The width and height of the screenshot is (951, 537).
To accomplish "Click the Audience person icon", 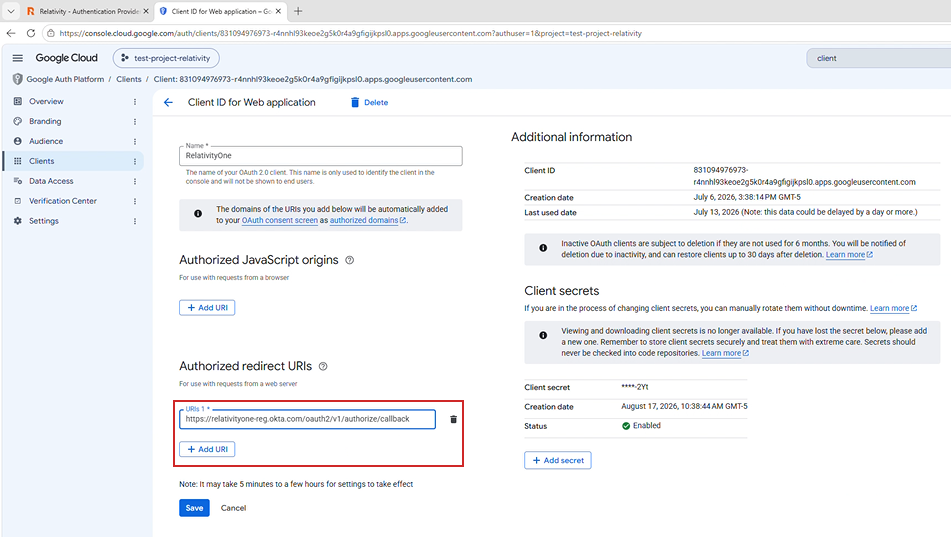I will (x=18, y=141).
